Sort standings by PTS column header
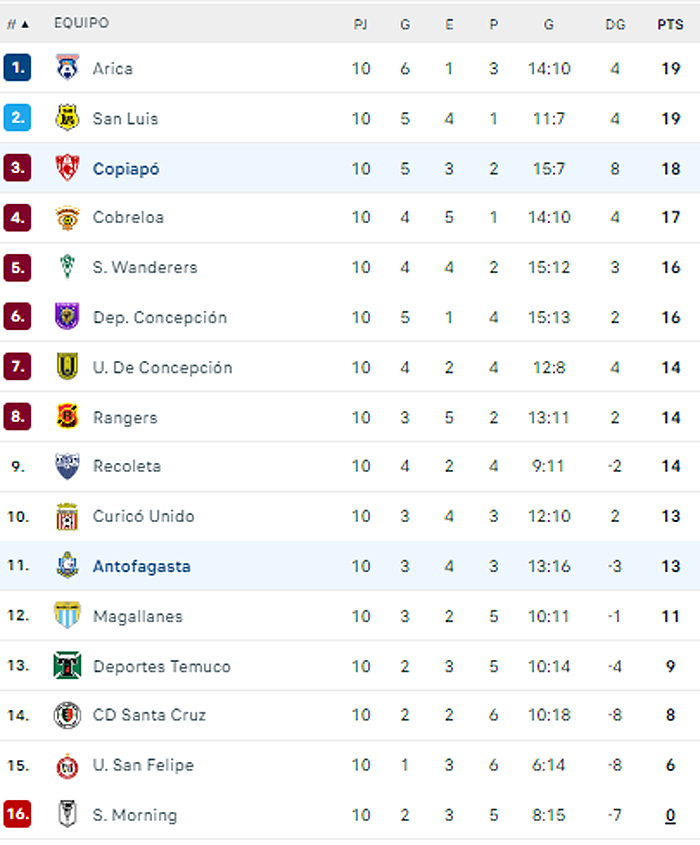 click(670, 24)
